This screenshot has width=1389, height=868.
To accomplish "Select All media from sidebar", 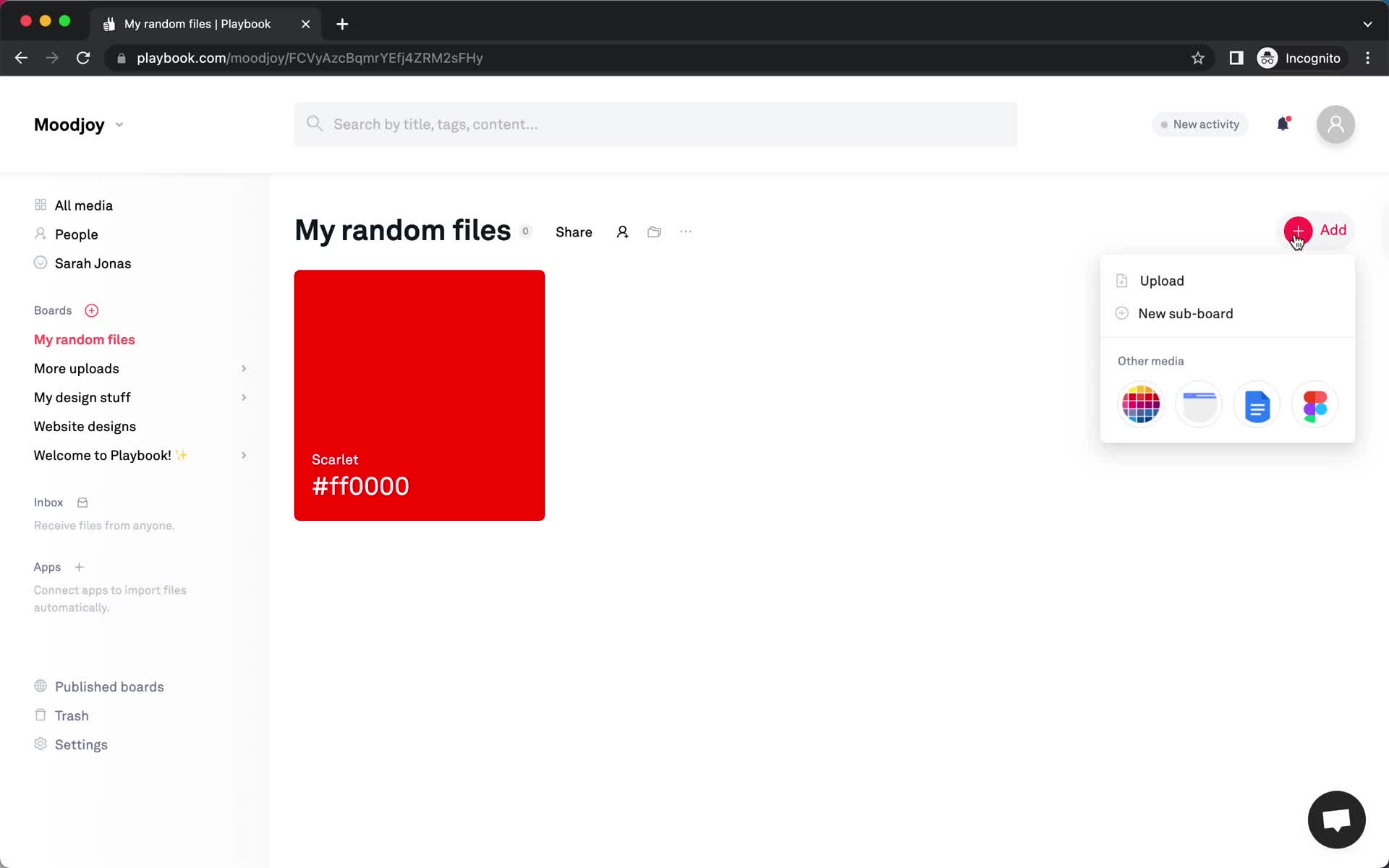I will [83, 205].
